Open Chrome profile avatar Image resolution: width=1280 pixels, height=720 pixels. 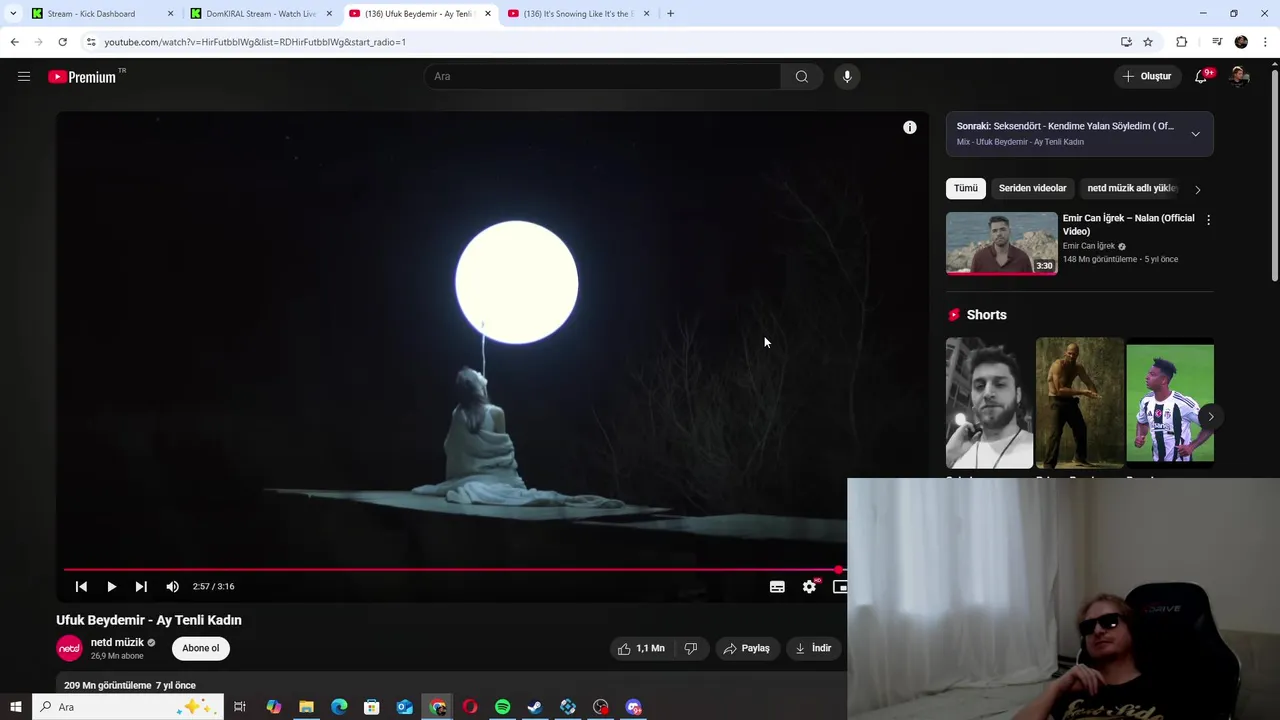1241,42
